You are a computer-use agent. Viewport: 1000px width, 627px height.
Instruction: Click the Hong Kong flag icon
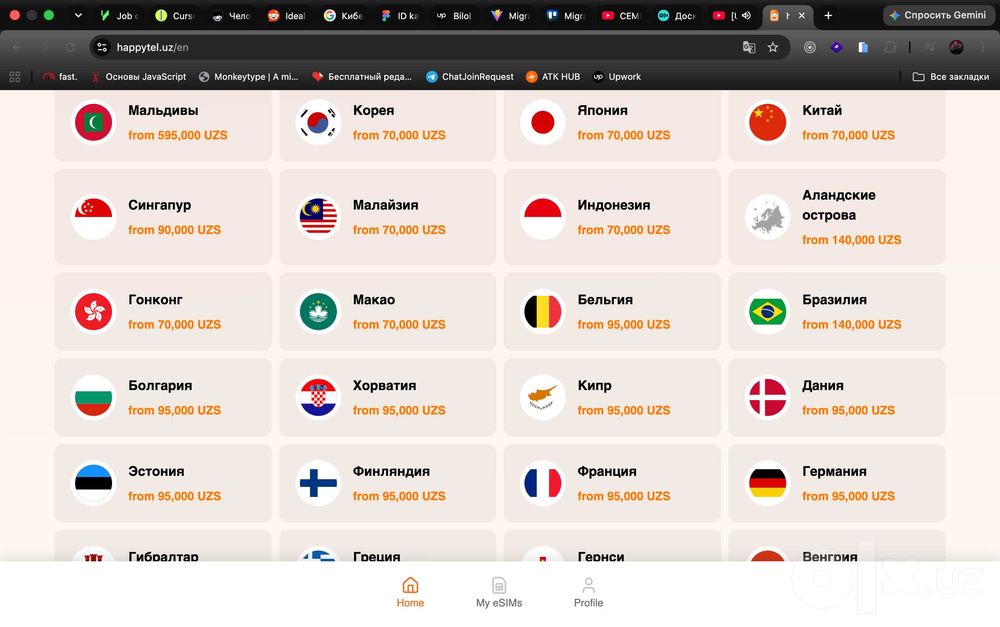click(94, 311)
